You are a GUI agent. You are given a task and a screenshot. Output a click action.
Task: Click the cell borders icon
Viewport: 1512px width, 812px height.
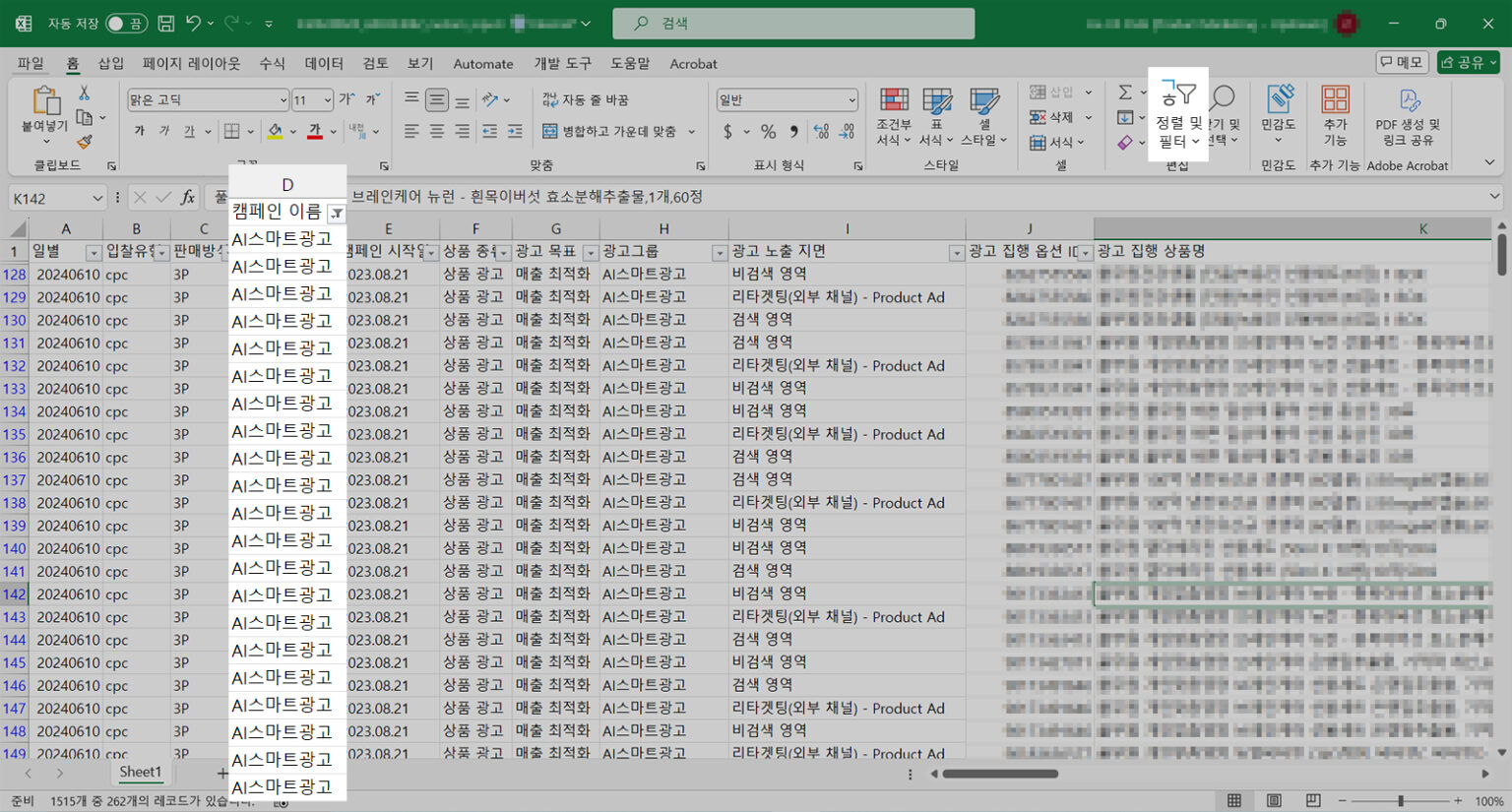point(231,131)
